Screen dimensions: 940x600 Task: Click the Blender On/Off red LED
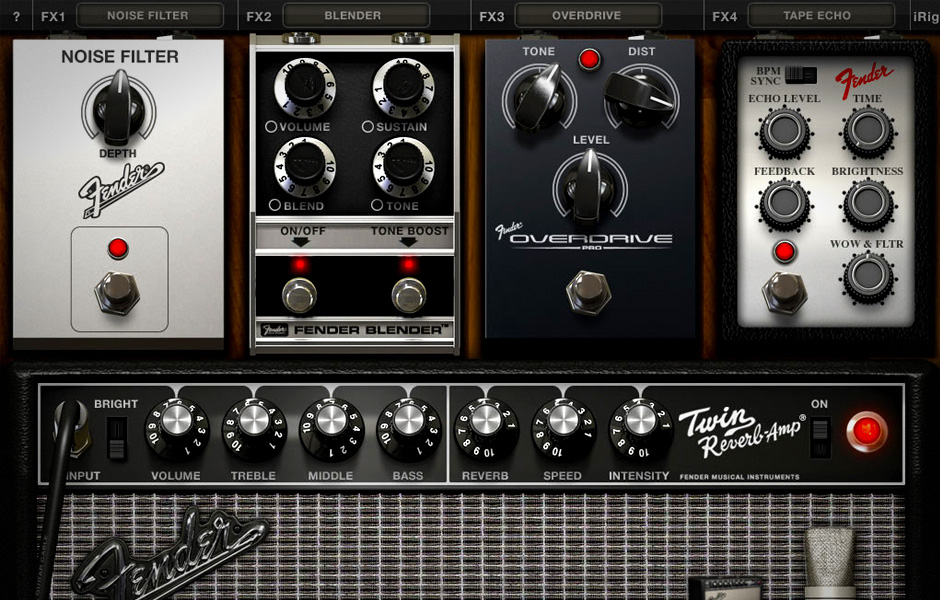[300, 264]
